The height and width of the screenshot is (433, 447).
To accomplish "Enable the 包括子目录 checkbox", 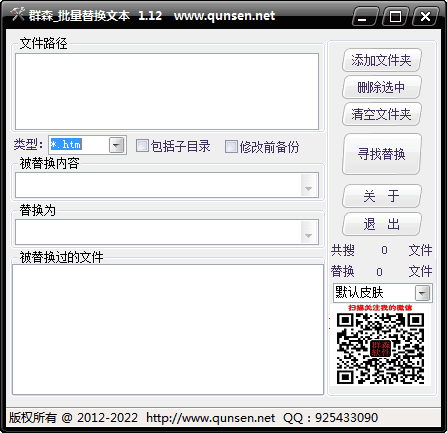I will (x=142, y=146).
